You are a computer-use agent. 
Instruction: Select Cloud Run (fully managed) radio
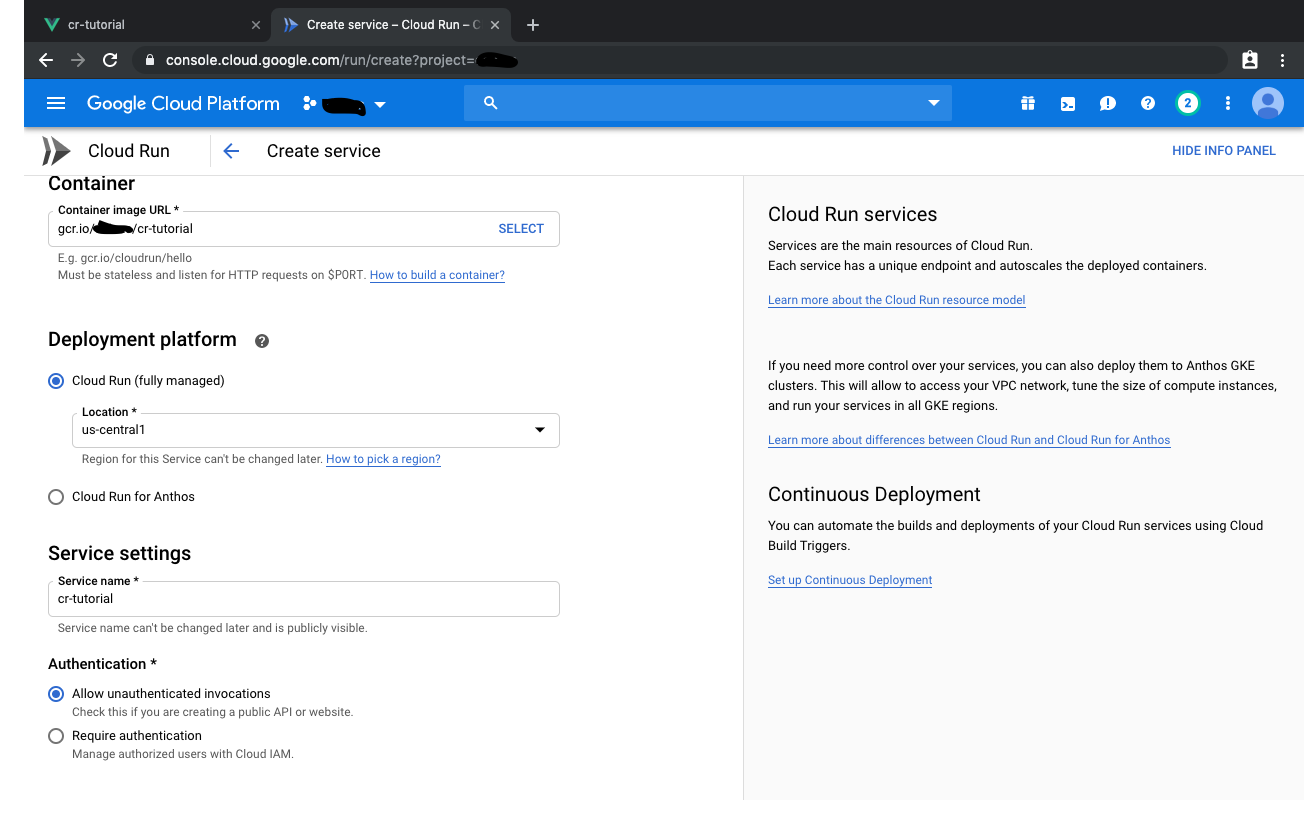(x=56, y=381)
